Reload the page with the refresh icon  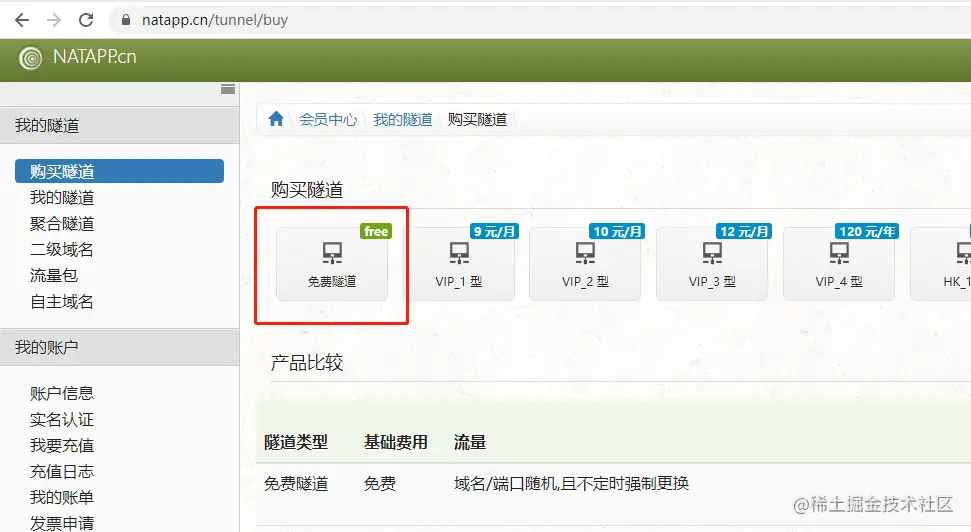86,20
